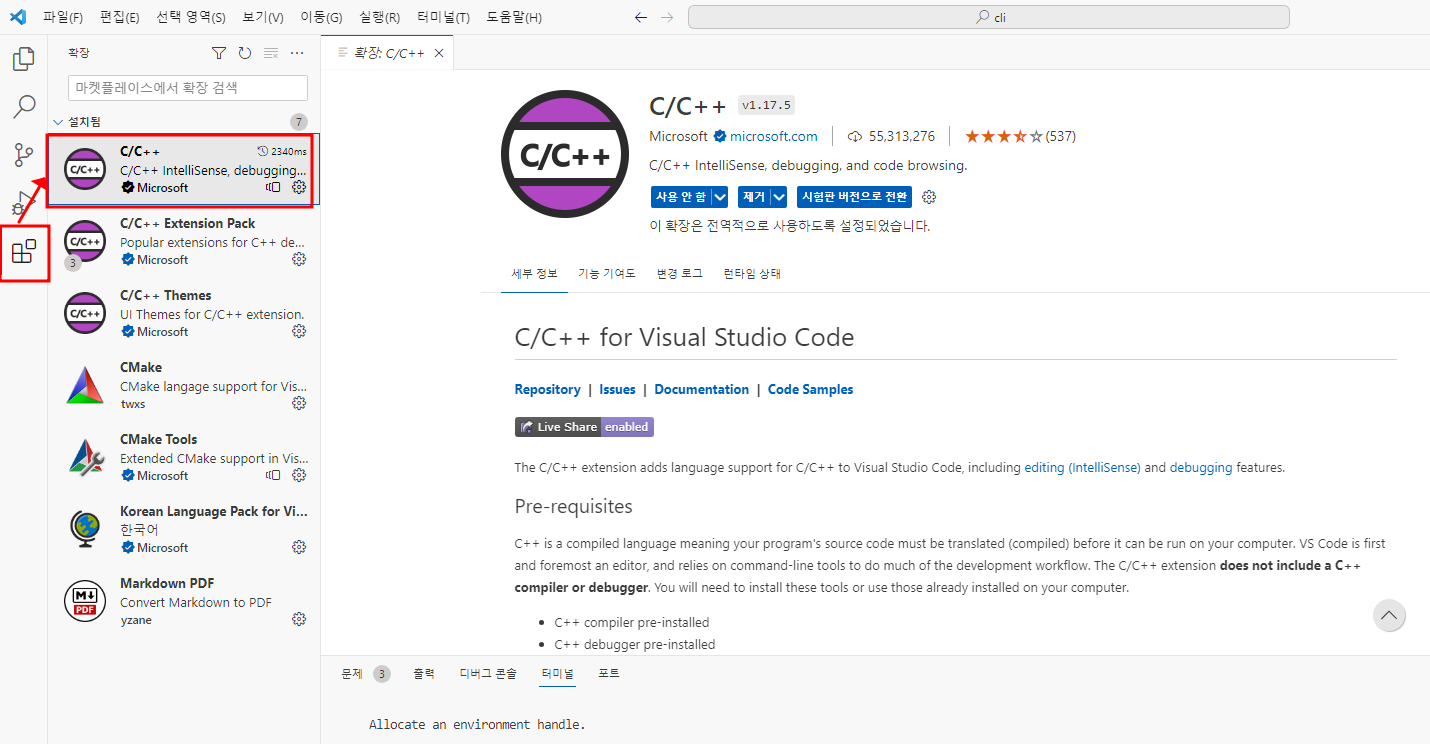Open dropdown arrow next to 사용 안 함

[x=720, y=197]
